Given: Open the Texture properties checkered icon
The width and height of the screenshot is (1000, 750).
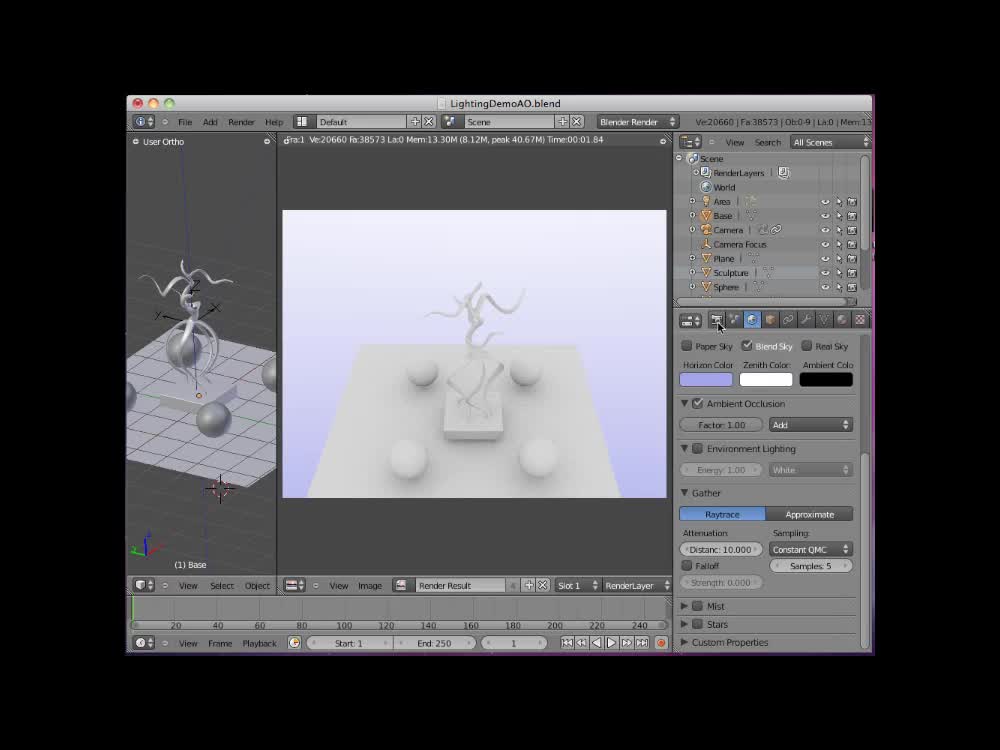Looking at the screenshot, I should tap(860, 320).
